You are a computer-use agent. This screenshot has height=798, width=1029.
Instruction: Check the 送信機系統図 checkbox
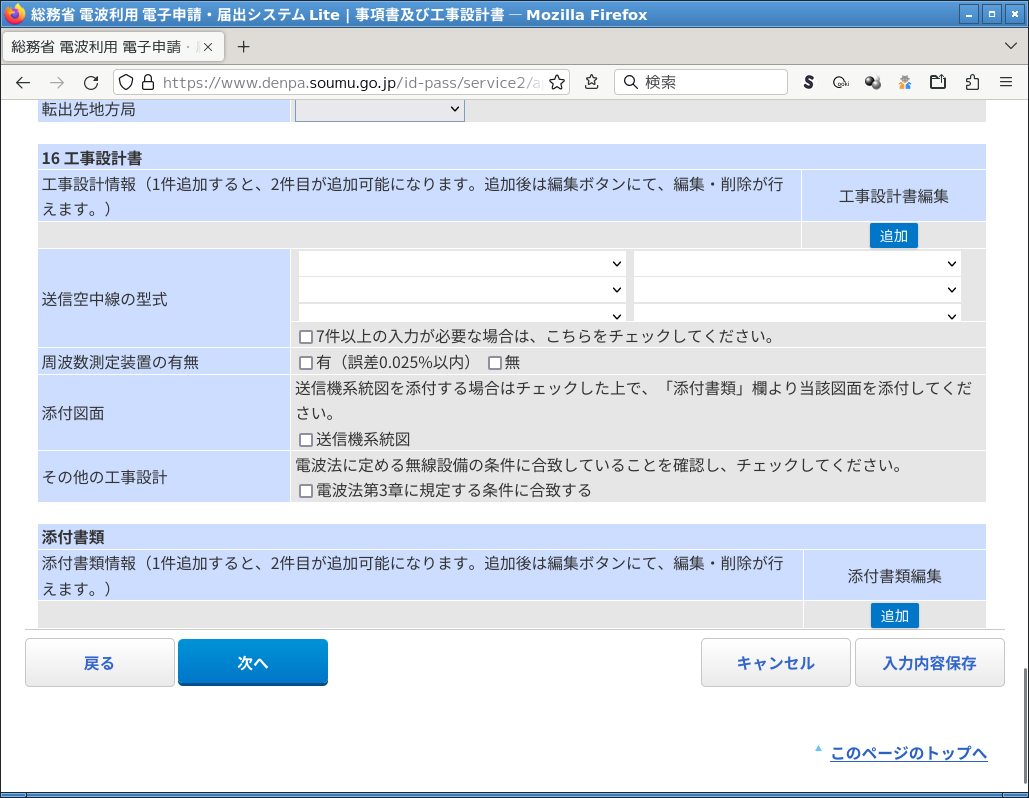click(x=306, y=439)
